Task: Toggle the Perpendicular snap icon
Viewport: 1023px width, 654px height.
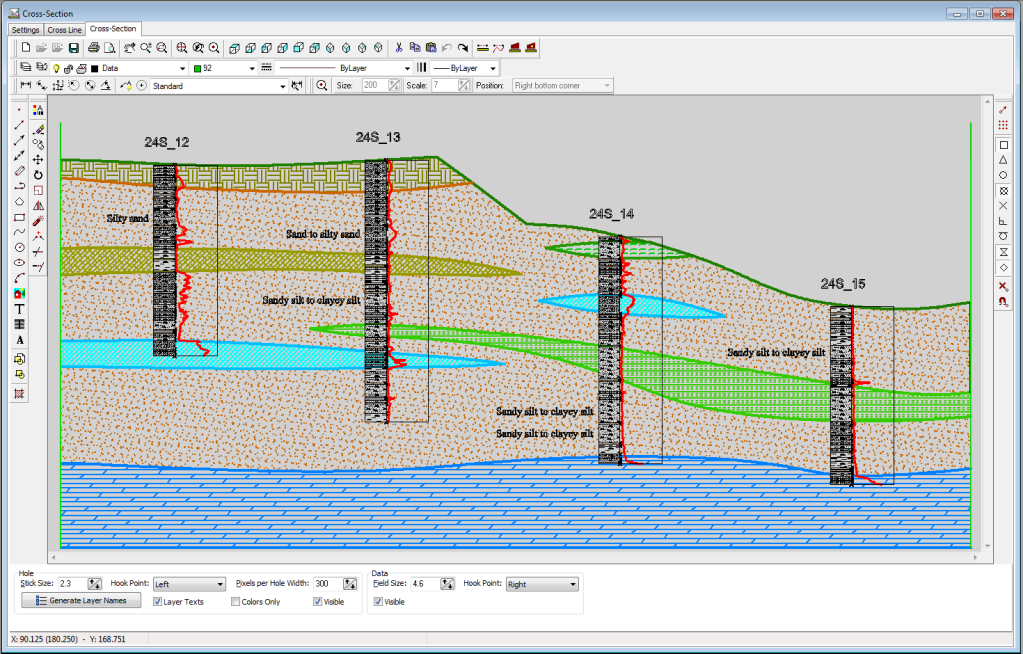Action: point(1003,221)
